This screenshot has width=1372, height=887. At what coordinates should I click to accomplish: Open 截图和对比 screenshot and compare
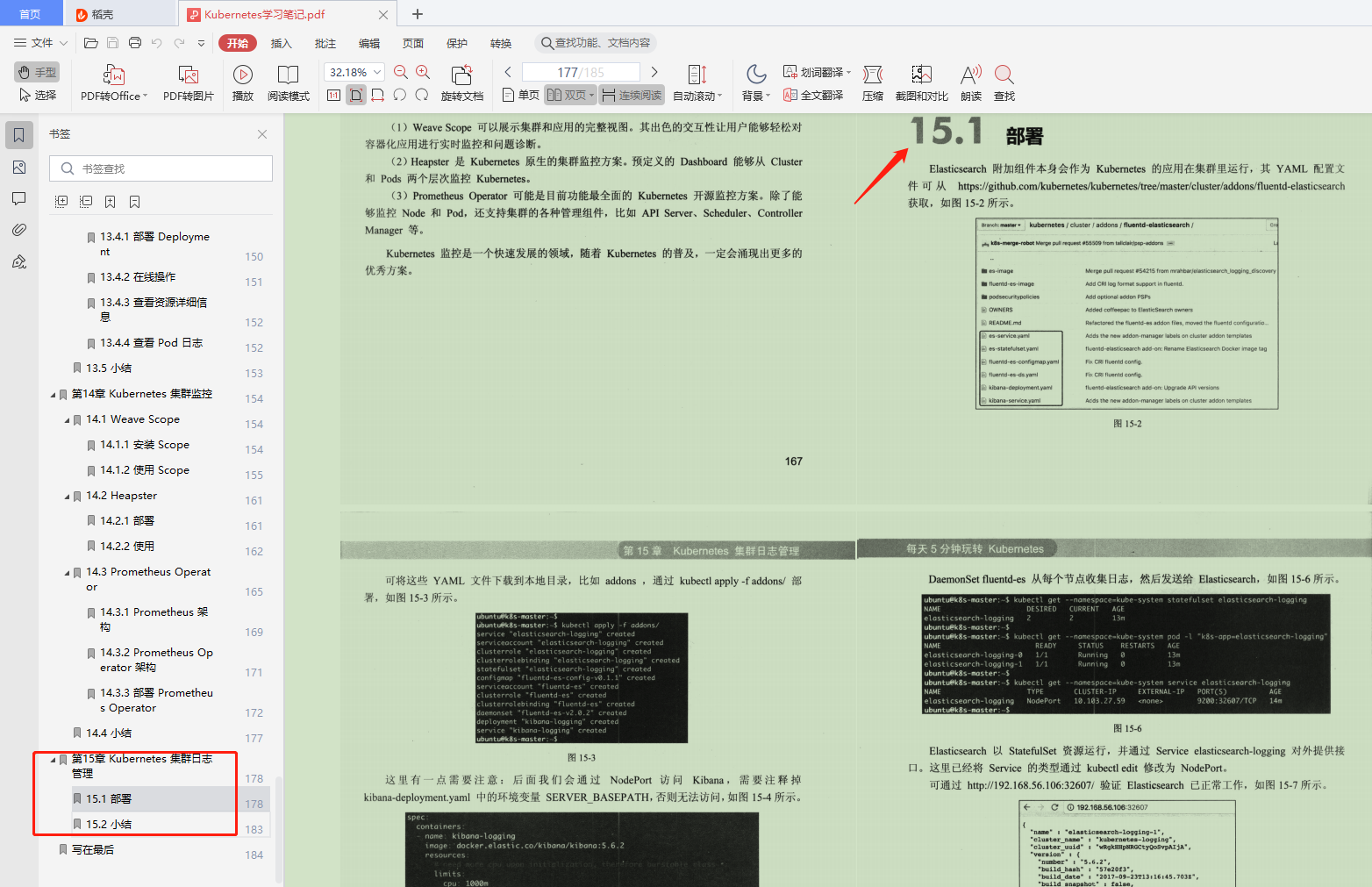click(x=921, y=83)
